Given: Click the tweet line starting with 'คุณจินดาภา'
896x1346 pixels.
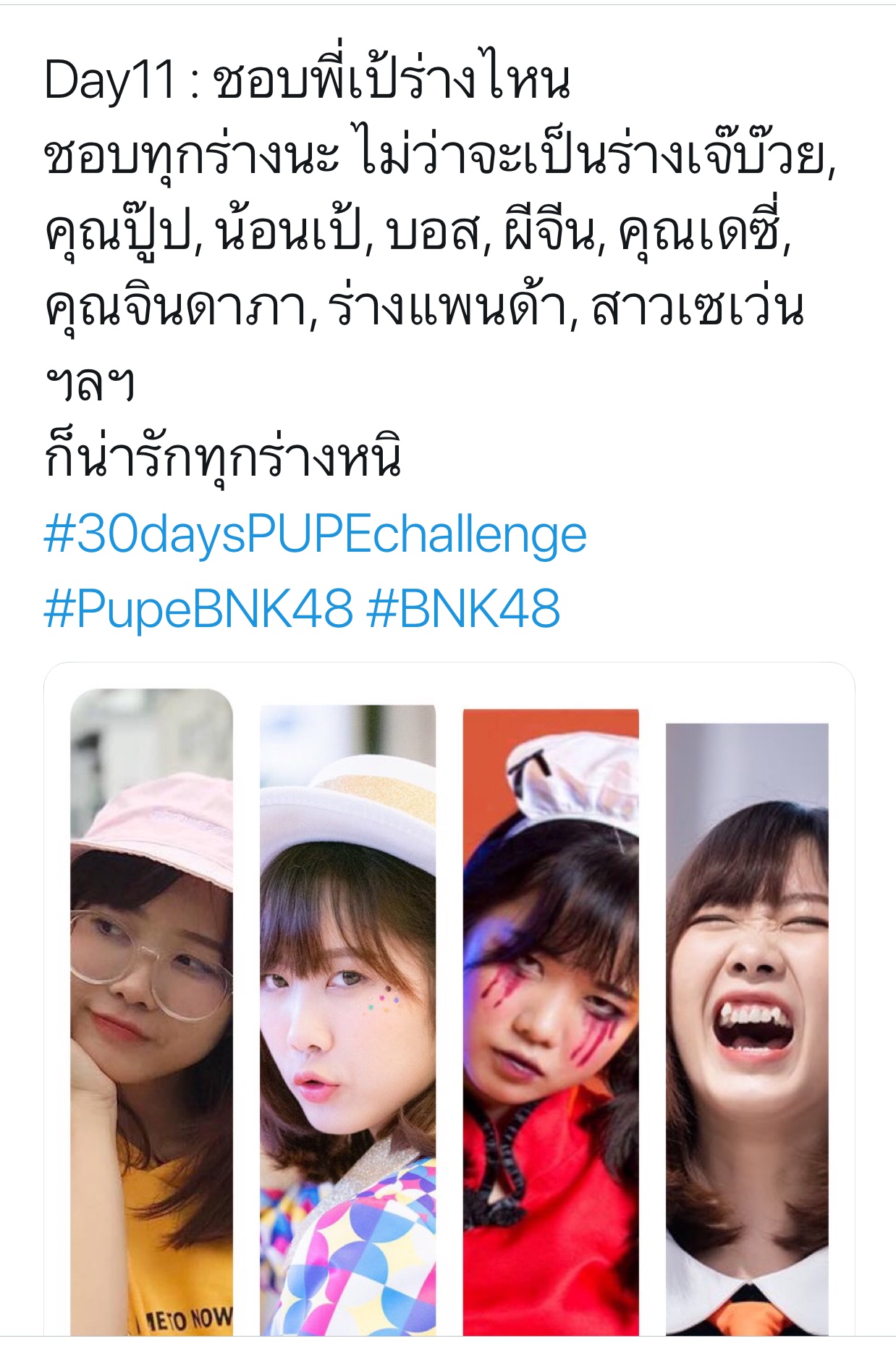Looking at the screenshot, I should 424,308.
